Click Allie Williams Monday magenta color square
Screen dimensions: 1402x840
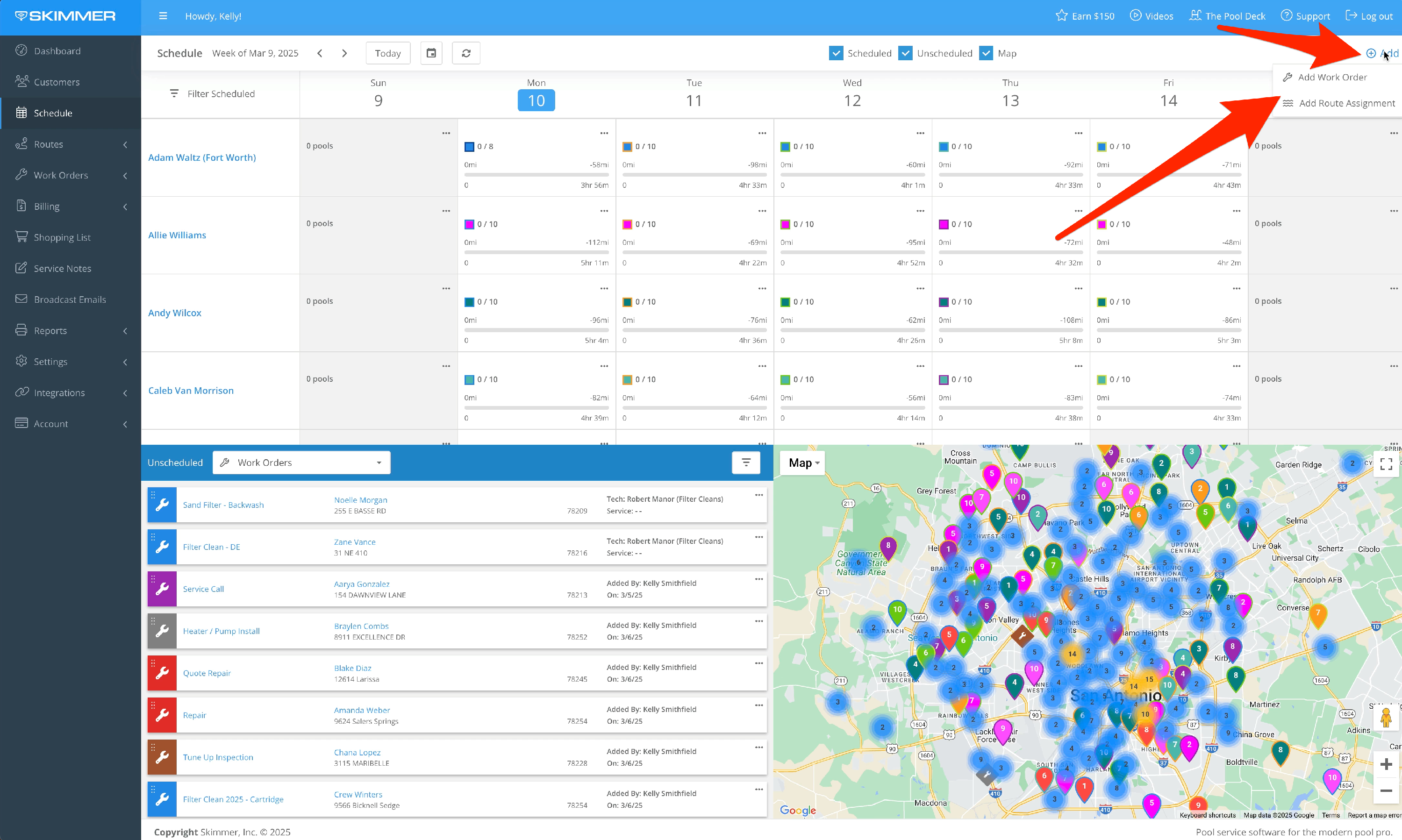point(469,225)
